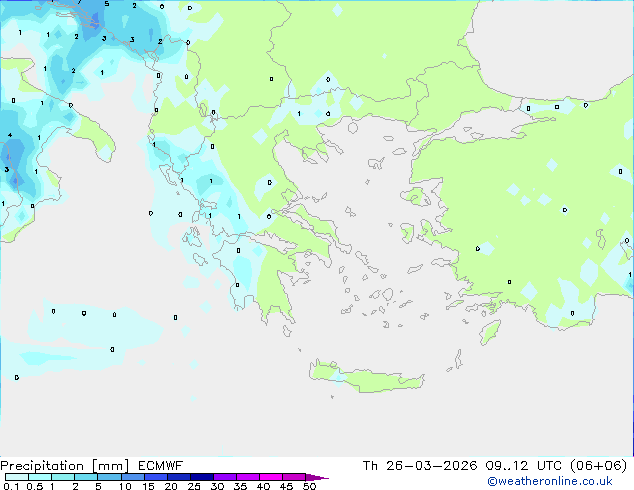Click the 45–50 mm legend color swatch
This screenshot has width=634, height=490.
pyautogui.click(x=294, y=477)
